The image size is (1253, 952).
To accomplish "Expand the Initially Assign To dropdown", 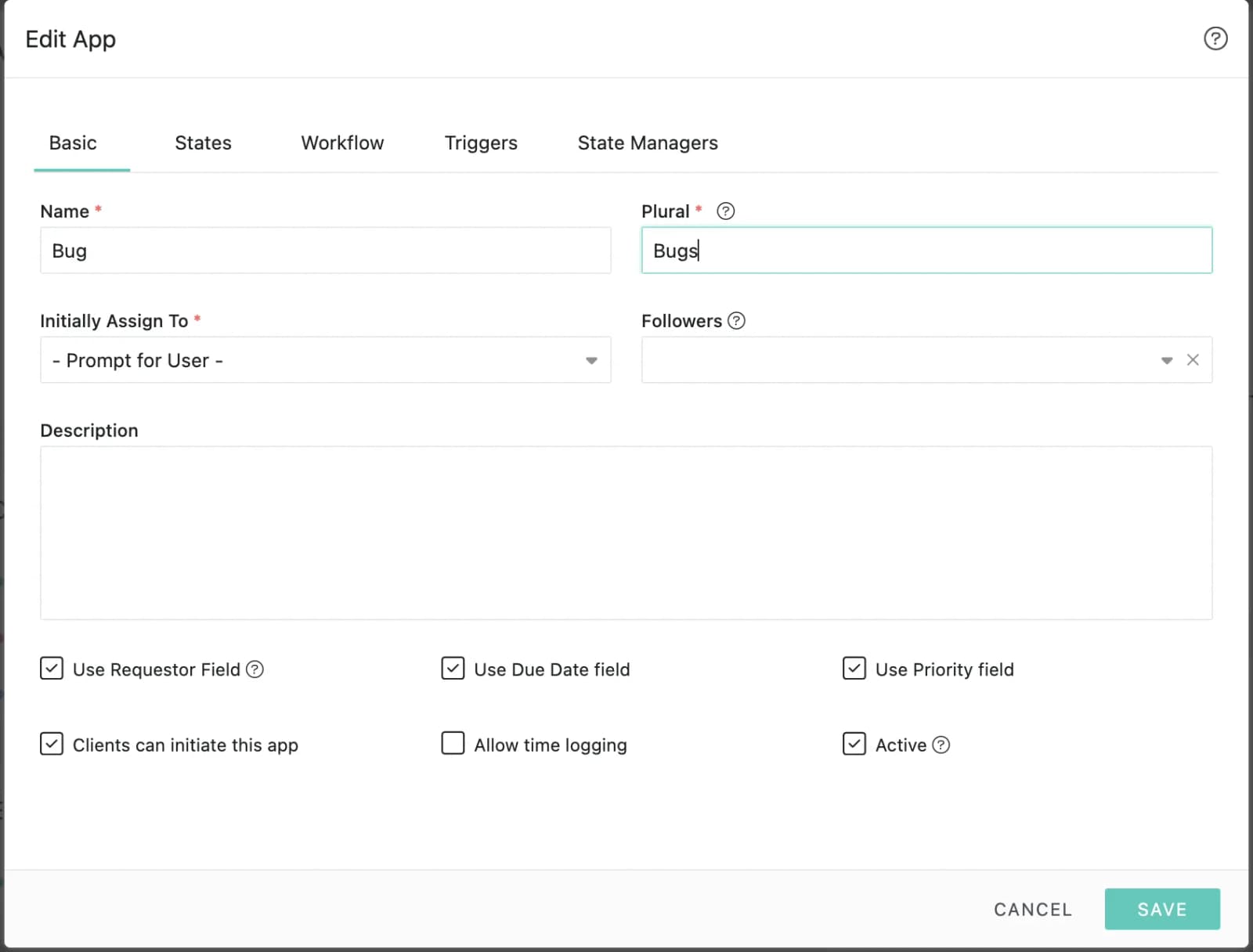I will click(x=325, y=360).
